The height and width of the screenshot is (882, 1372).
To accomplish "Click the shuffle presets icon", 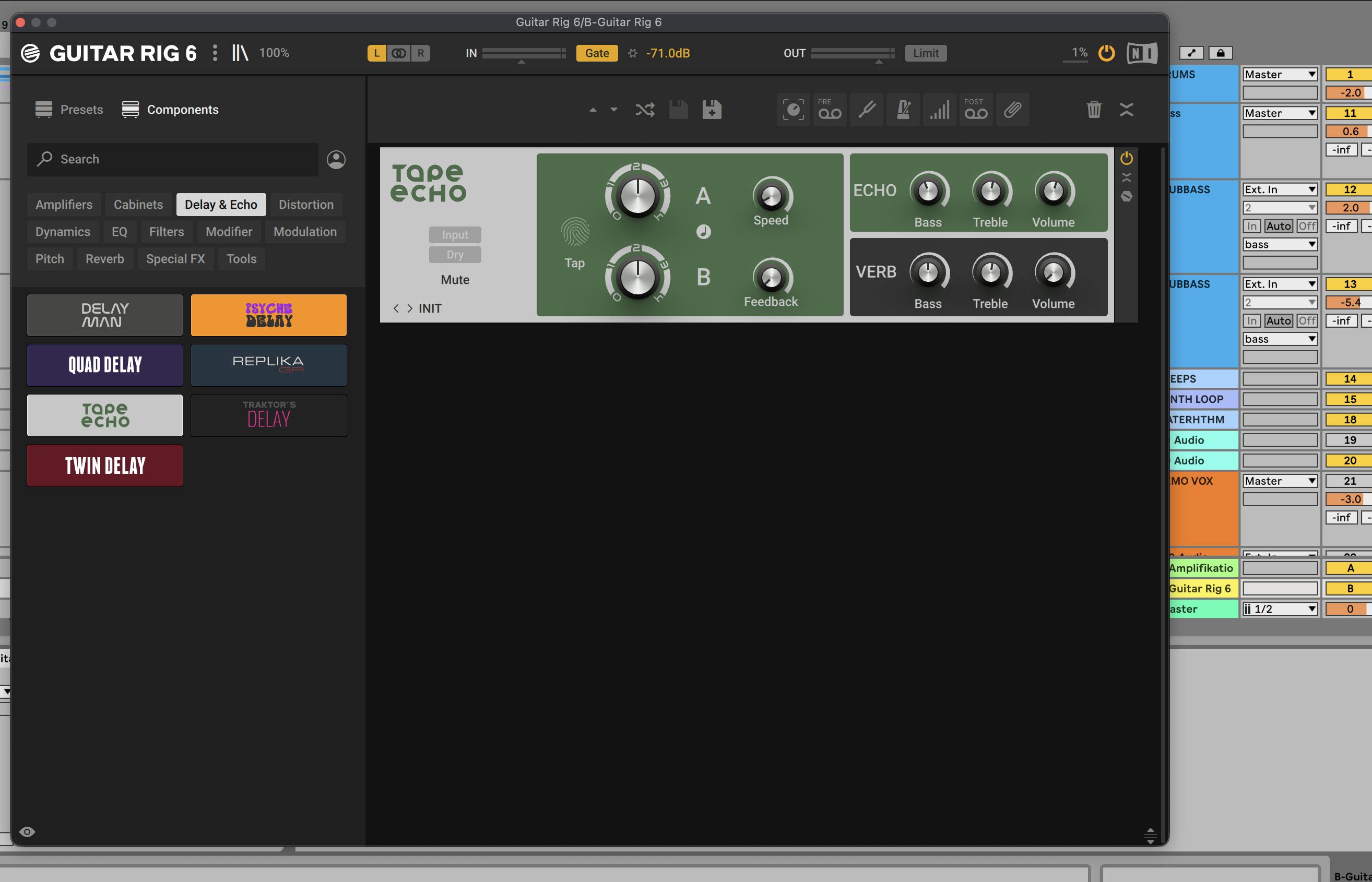I will point(645,110).
